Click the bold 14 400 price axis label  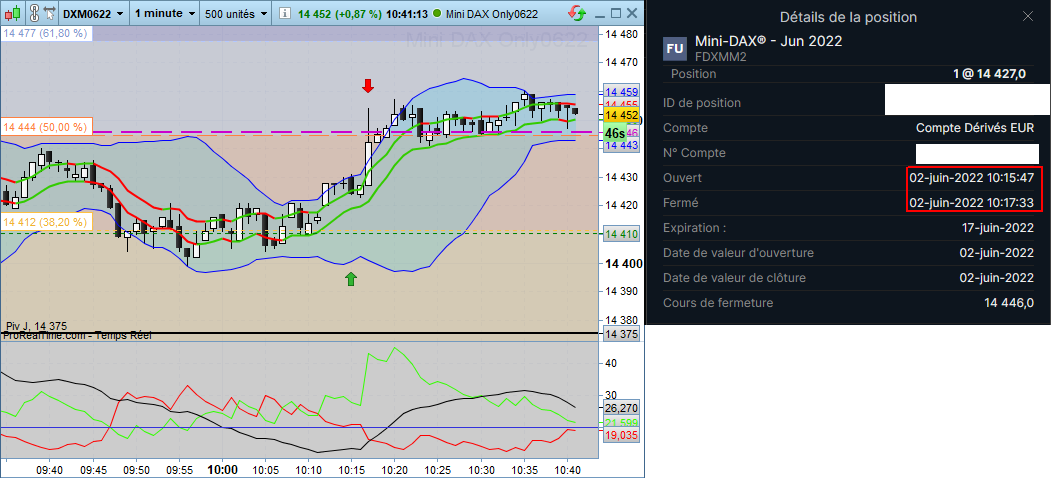[x=623, y=264]
